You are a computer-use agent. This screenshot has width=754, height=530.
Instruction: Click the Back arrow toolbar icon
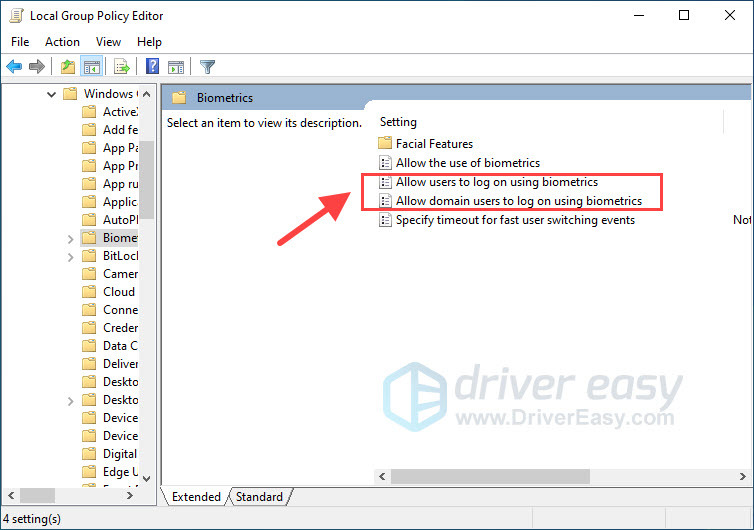pos(14,67)
